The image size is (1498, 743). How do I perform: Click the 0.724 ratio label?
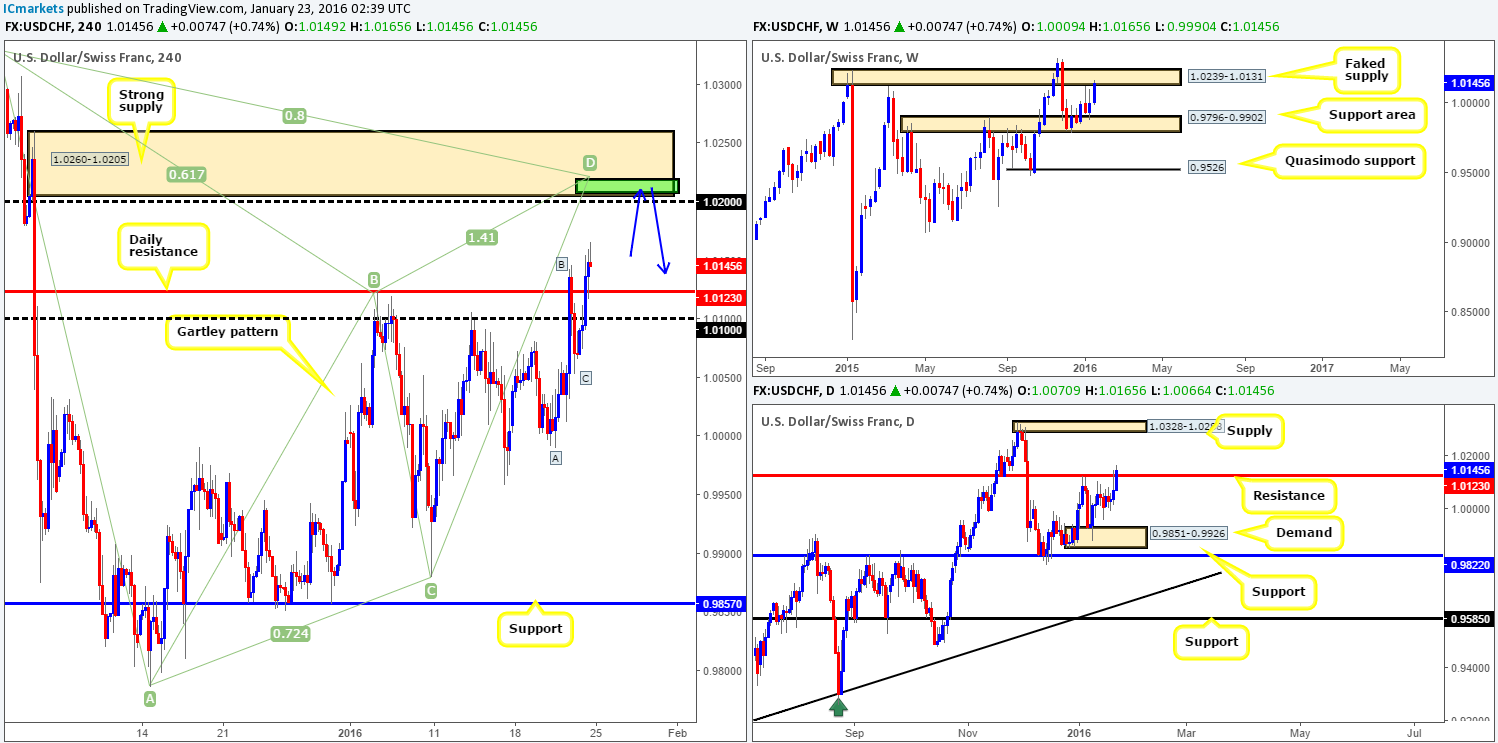click(290, 633)
